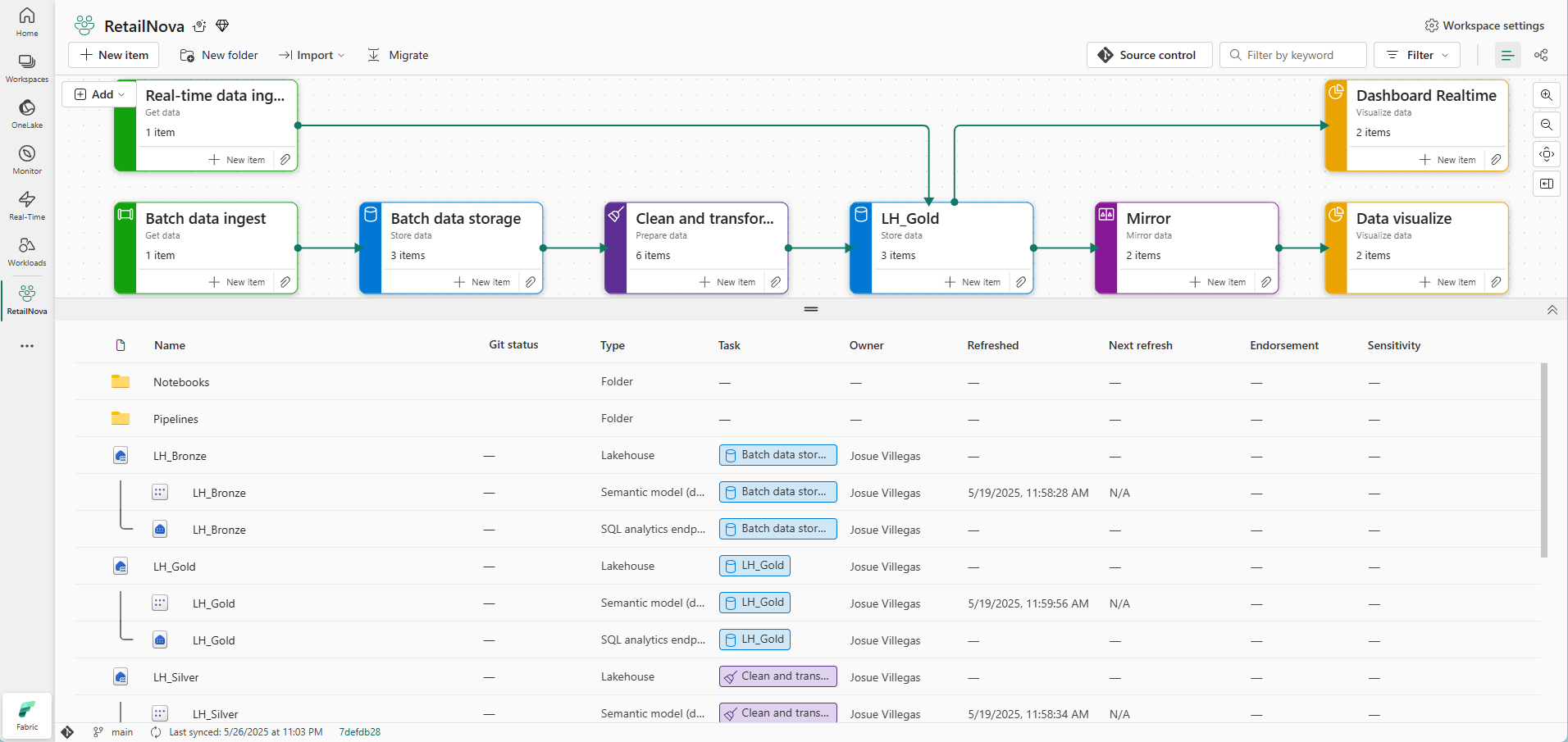The height and width of the screenshot is (742, 1568).
Task: Click the task flows icon next to RetailNova
Action: pos(199,25)
